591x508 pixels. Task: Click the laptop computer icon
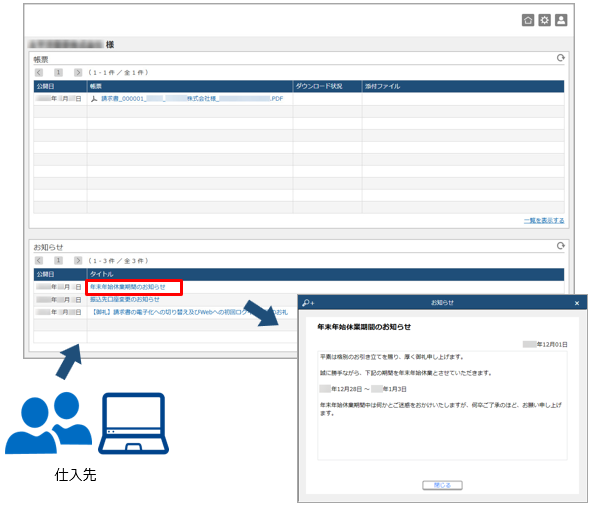[x=133, y=423]
